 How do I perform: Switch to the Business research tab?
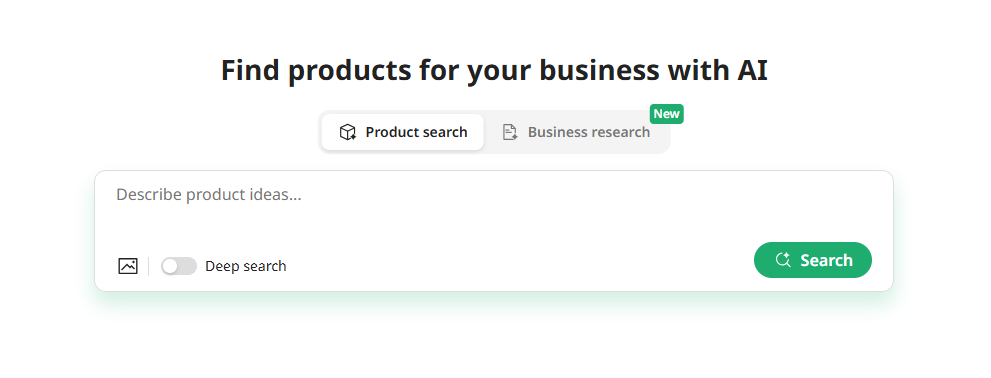[x=576, y=132]
